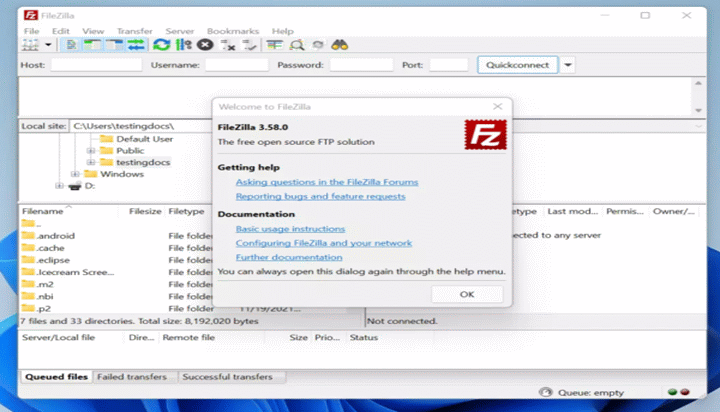Expand the testingdocs folder node

click(x=91, y=162)
